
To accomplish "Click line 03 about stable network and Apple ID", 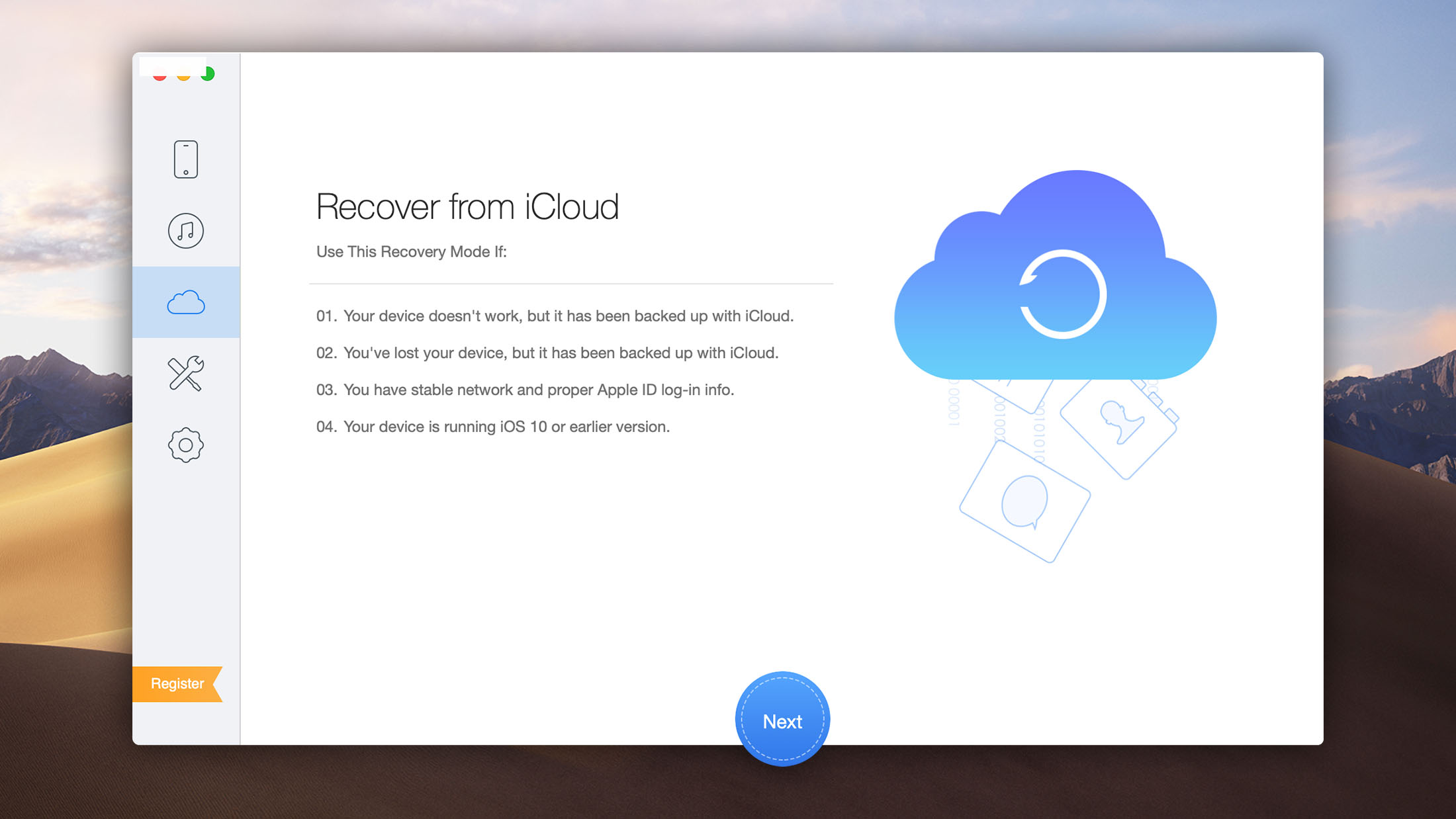I will click(525, 390).
